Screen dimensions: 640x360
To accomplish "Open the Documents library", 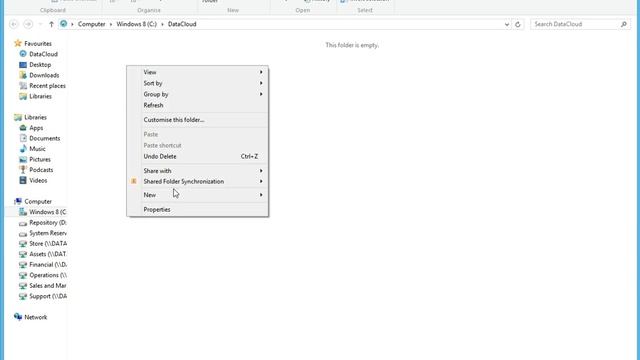I will (44, 138).
